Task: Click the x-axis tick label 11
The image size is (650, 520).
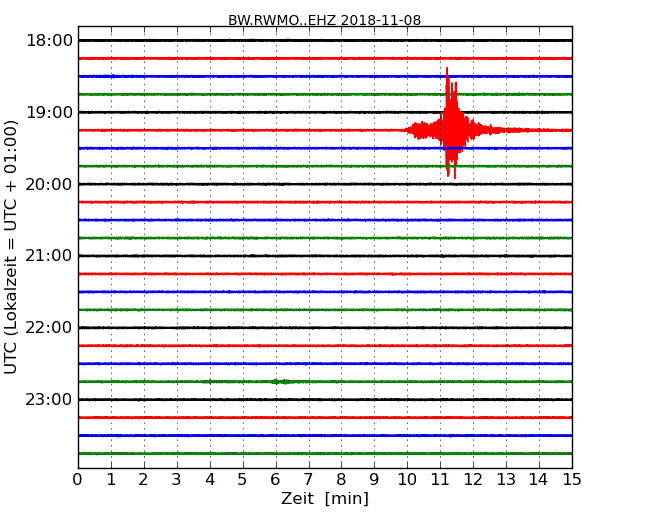Action: coord(440,479)
